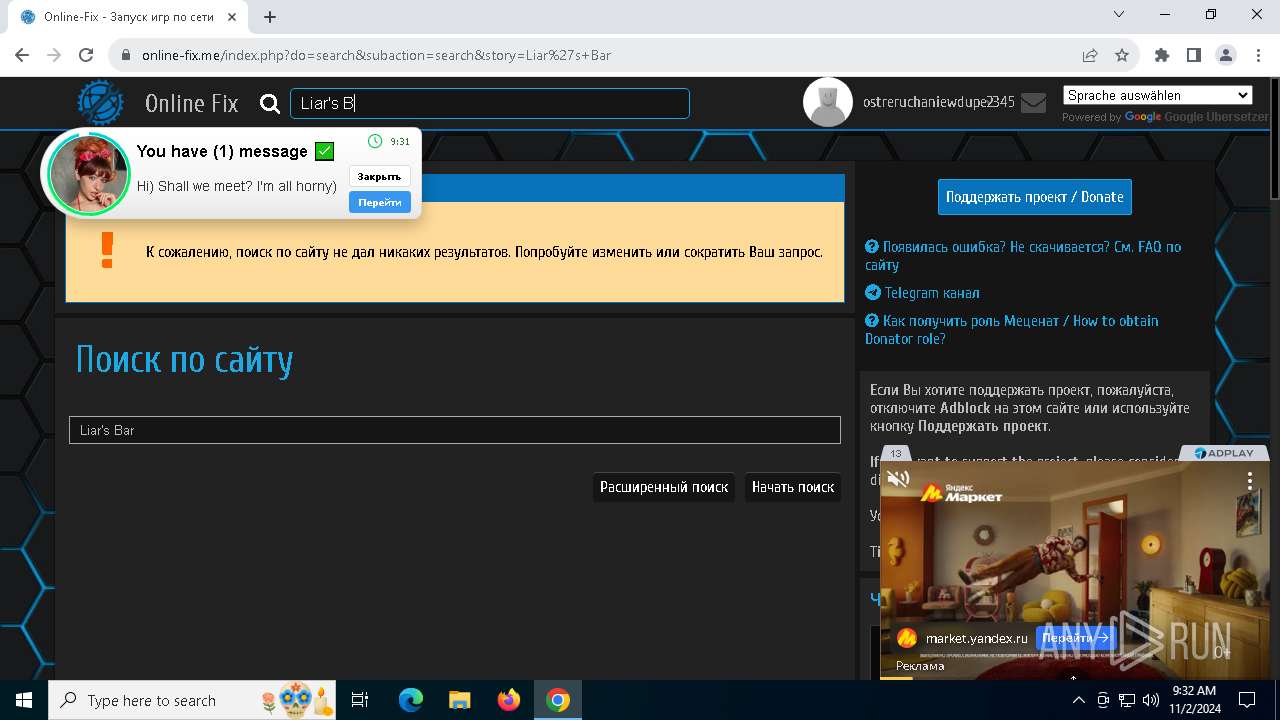Screen dimensions: 1280x720
Task: Click the girl's avatar in message popup
Action: tap(89, 173)
